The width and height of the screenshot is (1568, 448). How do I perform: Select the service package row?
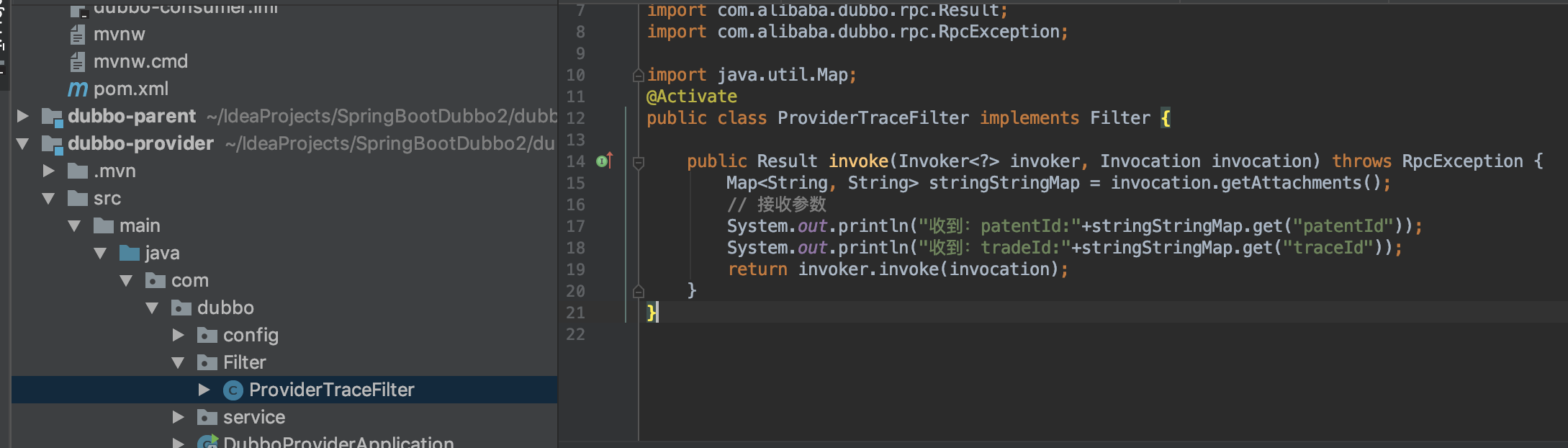pos(284,417)
